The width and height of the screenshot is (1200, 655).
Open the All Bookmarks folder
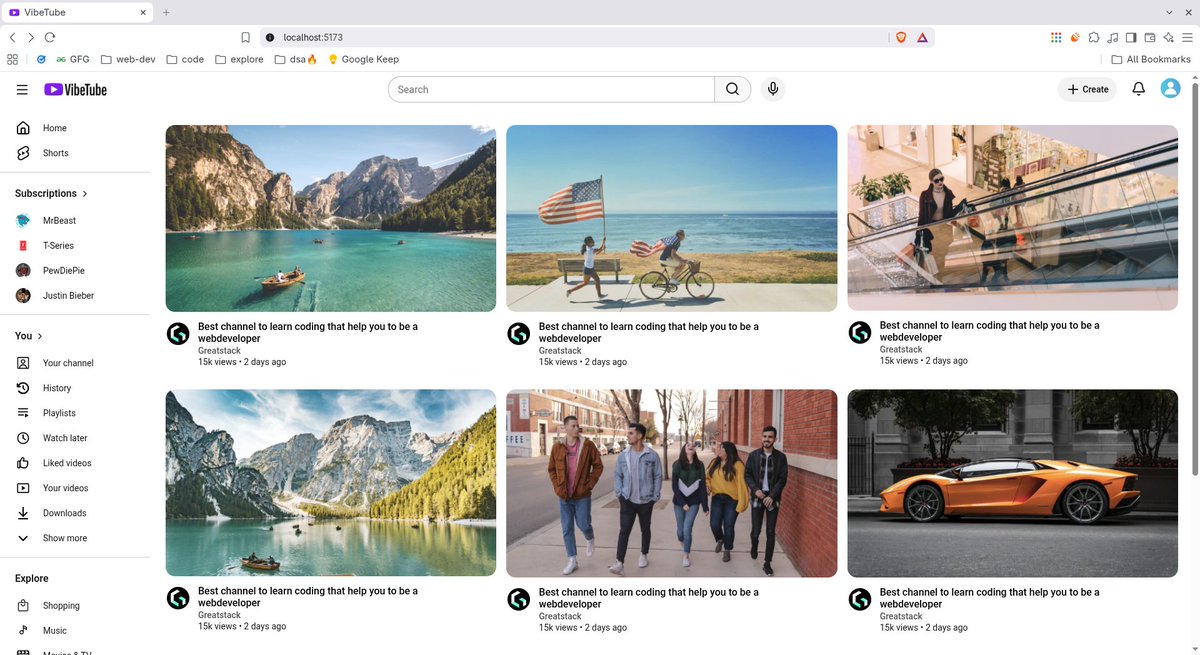pyautogui.click(x=1151, y=59)
